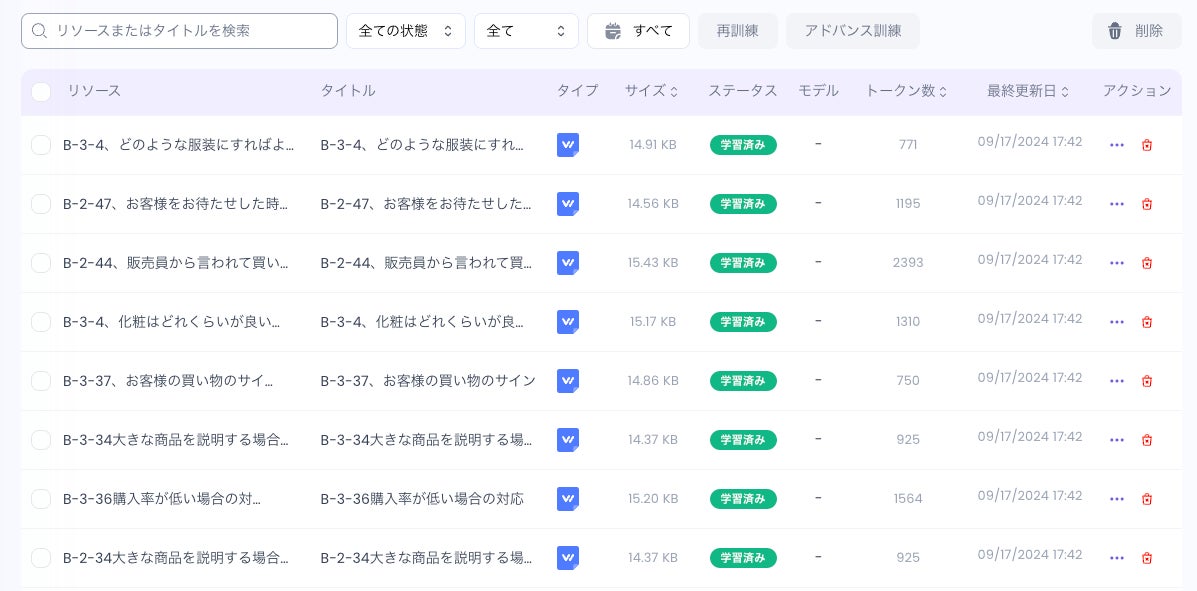The width and height of the screenshot is (1197, 591).
Task: Open the すべて date filter
Action: [x=638, y=31]
